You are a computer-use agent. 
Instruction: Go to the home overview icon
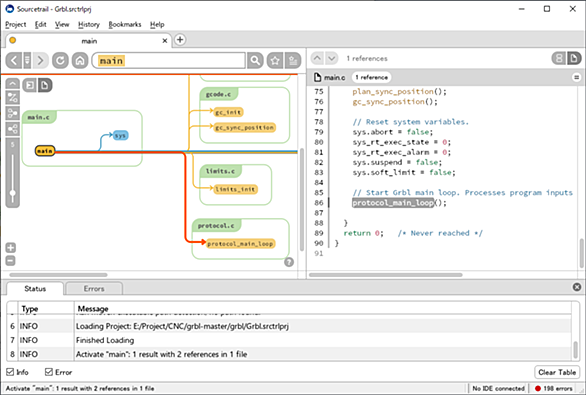(x=80, y=60)
